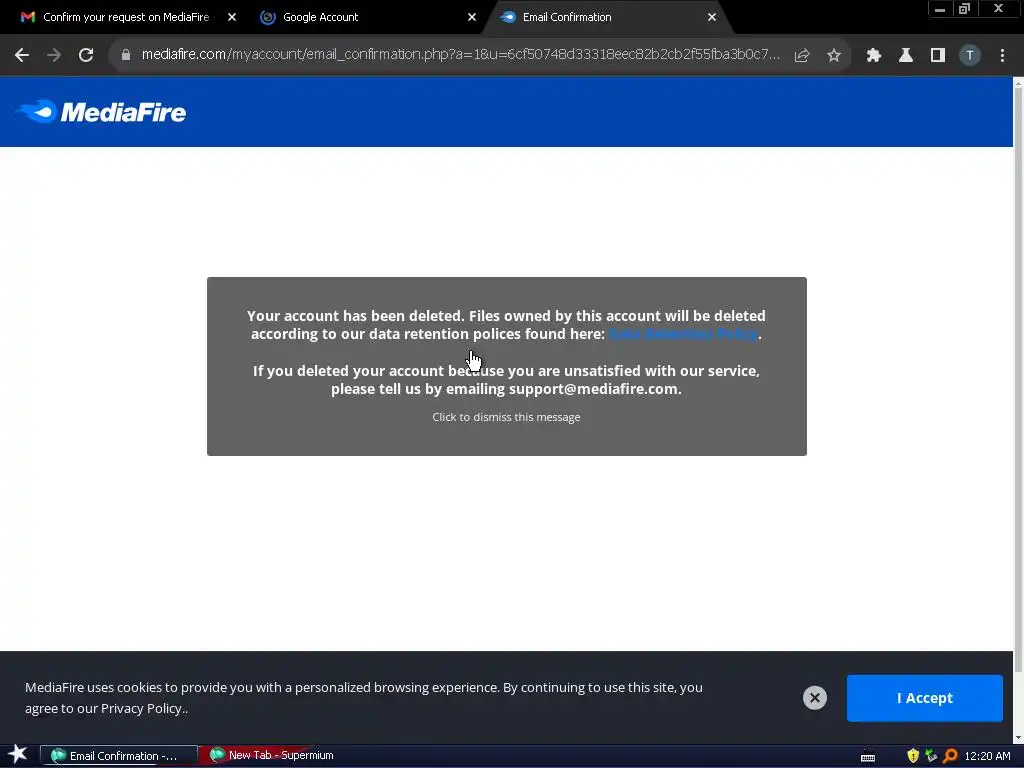The height and width of the screenshot is (768, 1024).
Task: Click to dismiss this message text
Action: (x=506, y=417)
